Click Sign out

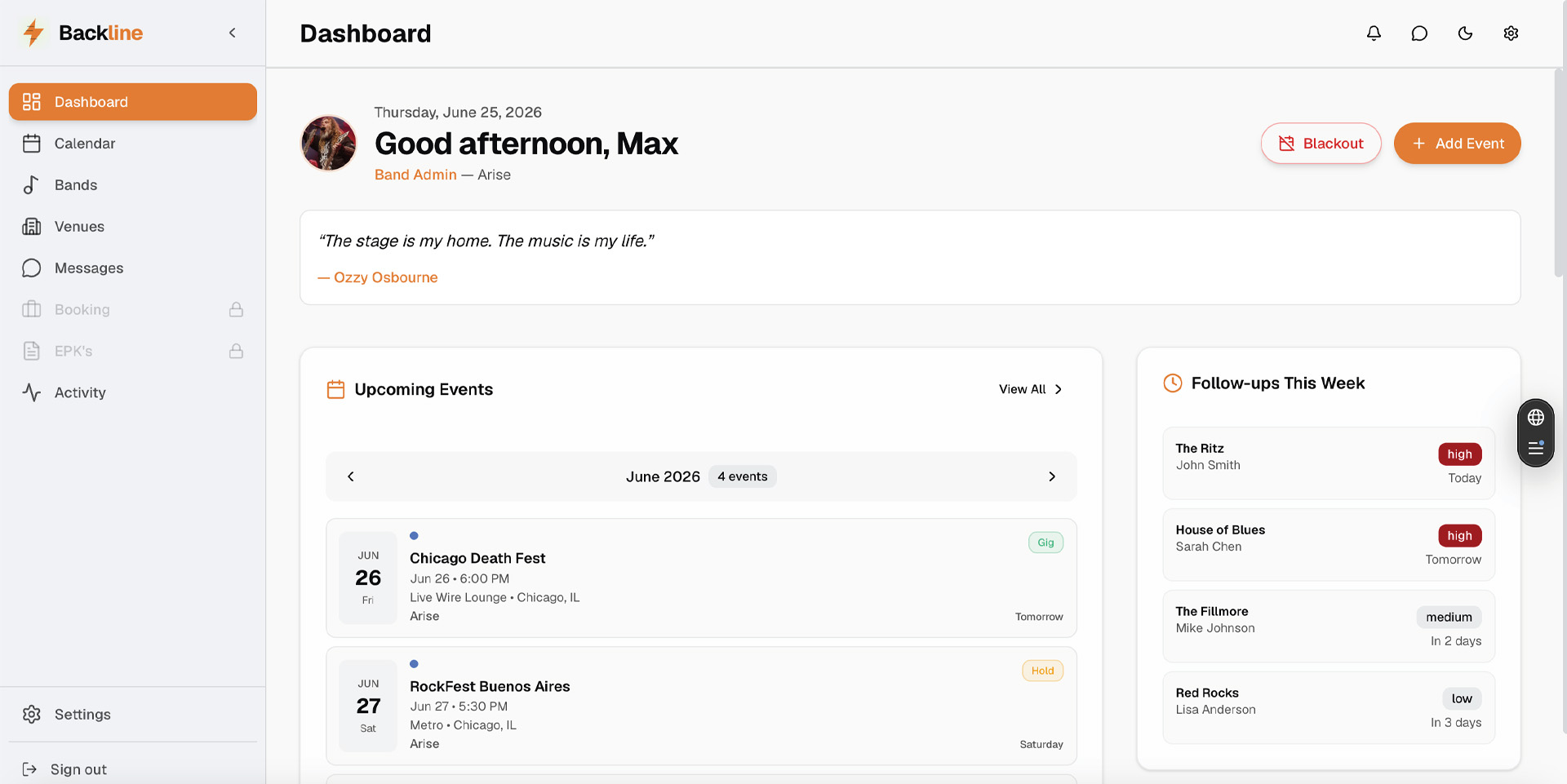(x=78, y=769)
